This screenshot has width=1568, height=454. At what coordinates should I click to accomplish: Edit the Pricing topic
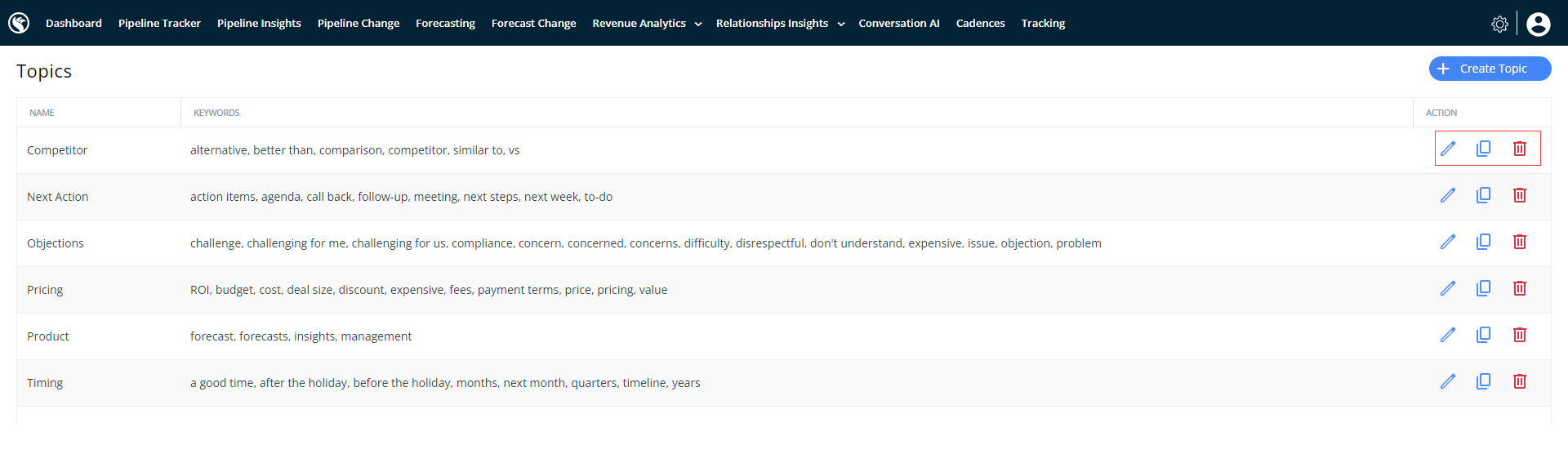pos(1448,288)
